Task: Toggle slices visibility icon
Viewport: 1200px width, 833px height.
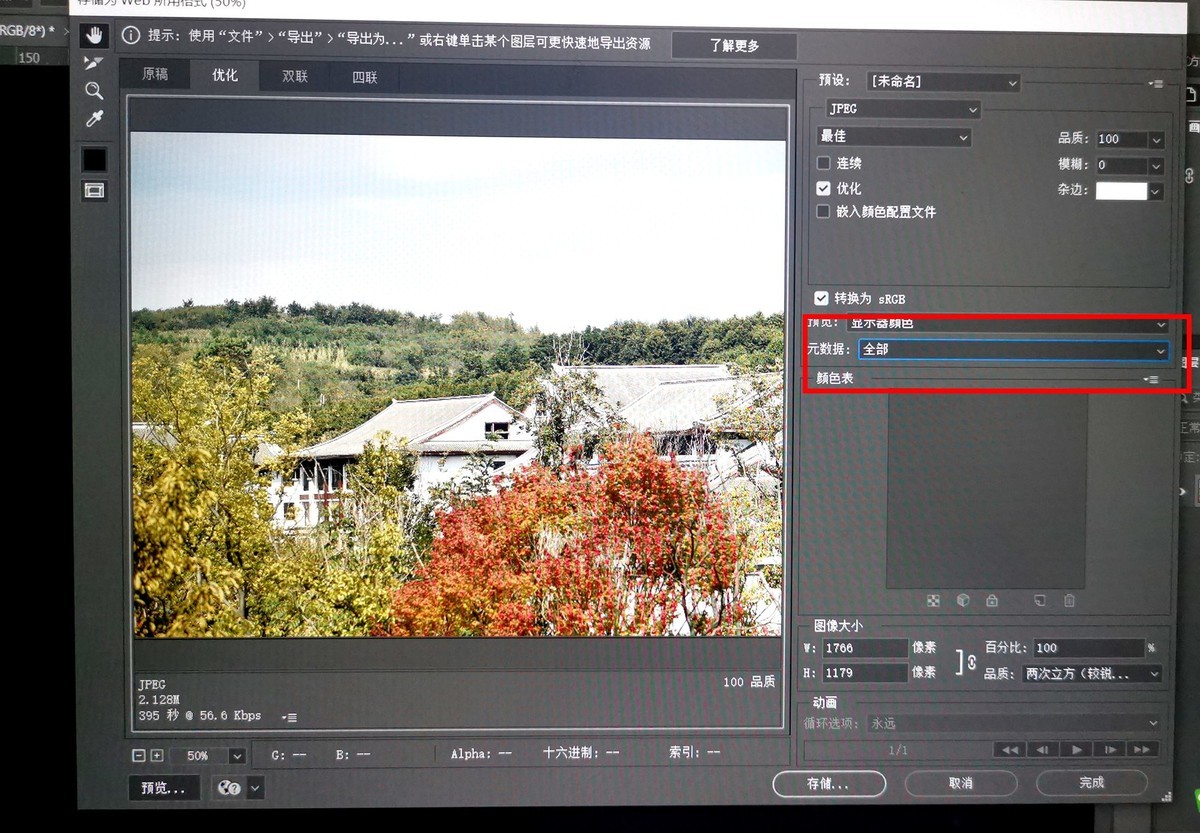Action: [x=94, y=190]
